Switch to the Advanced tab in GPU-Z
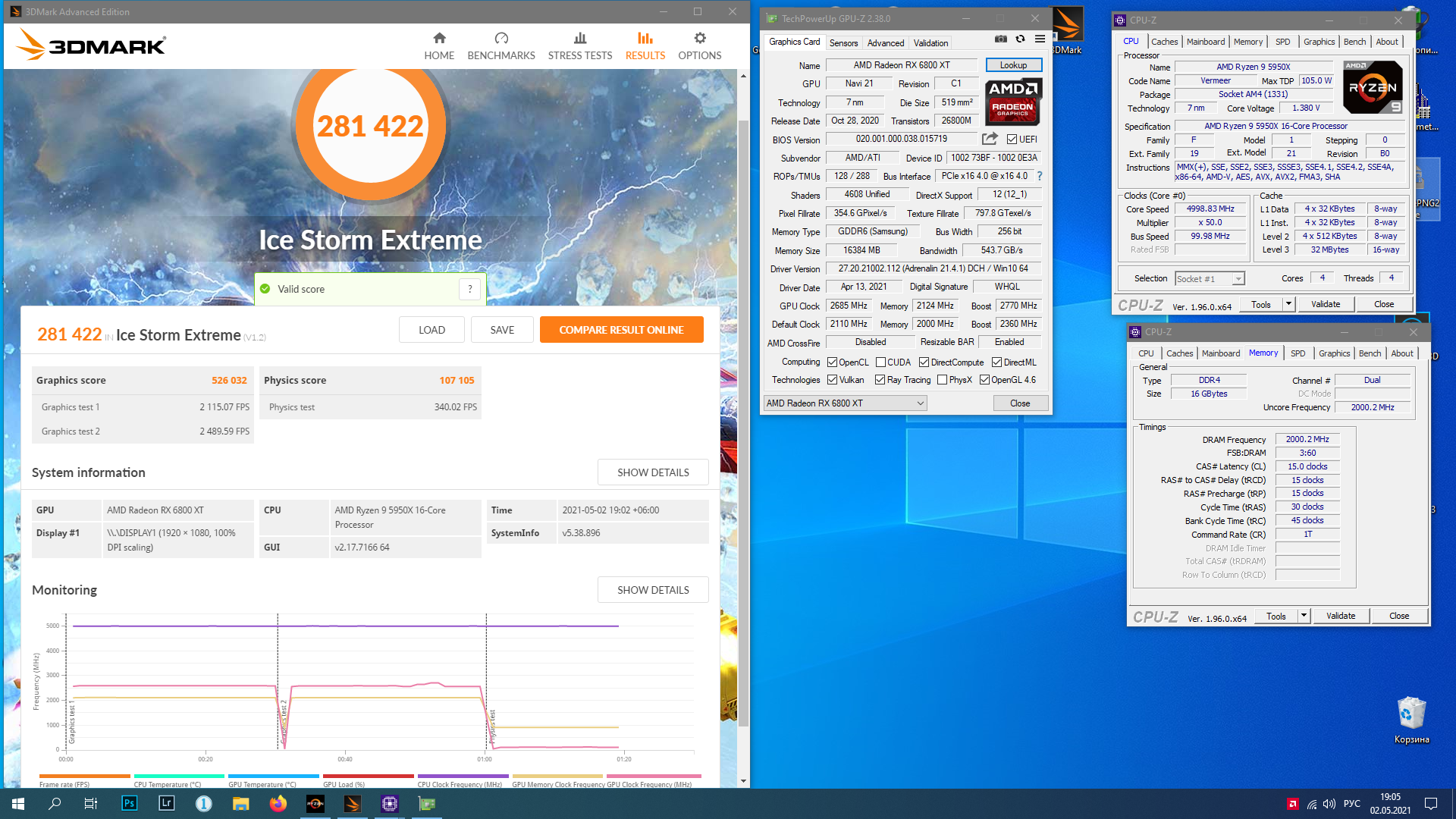Viewport: 1456px width, 819px height. pos(886,43)
